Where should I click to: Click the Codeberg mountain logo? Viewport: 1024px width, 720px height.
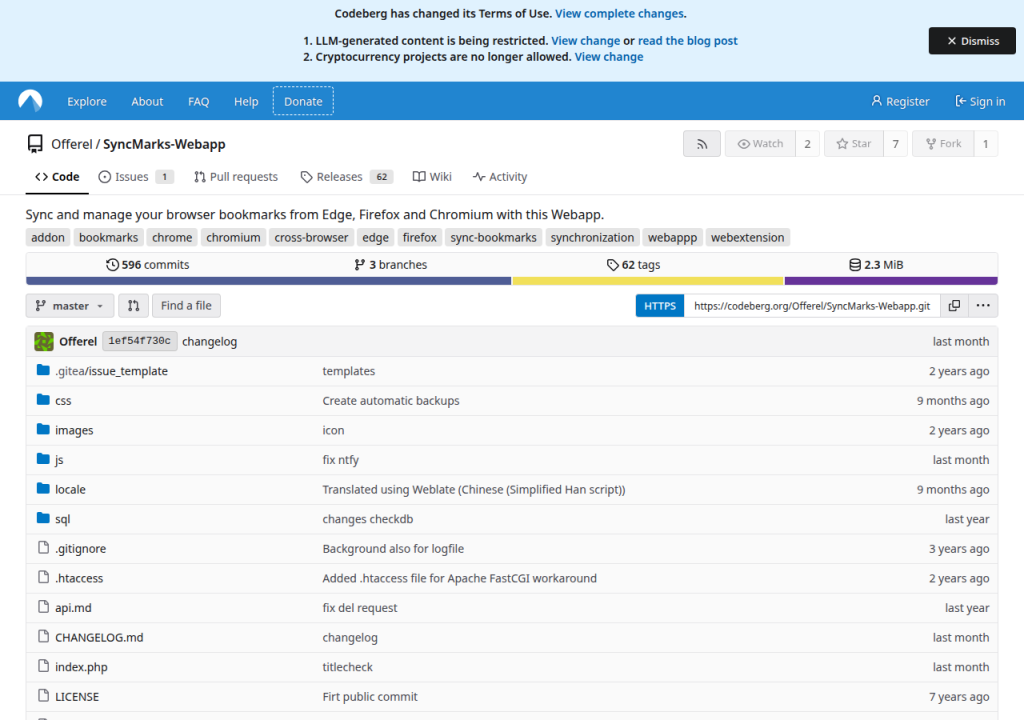(x=30, y=101)
